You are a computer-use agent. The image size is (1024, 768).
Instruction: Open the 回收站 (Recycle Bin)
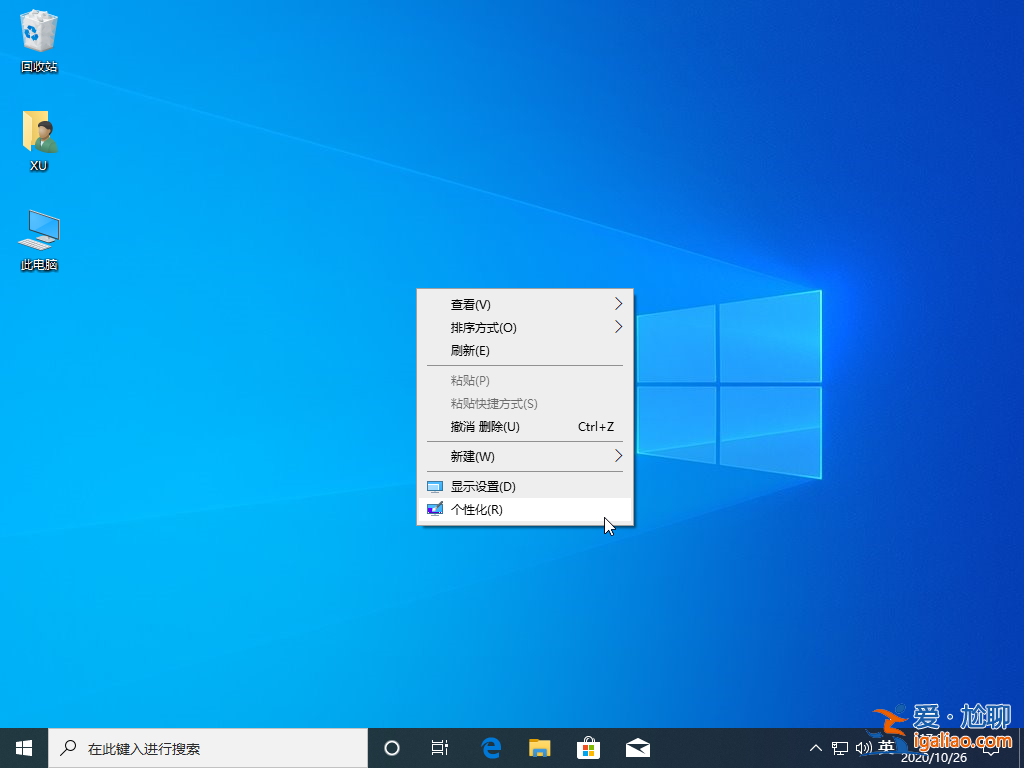tap(38, 35)
